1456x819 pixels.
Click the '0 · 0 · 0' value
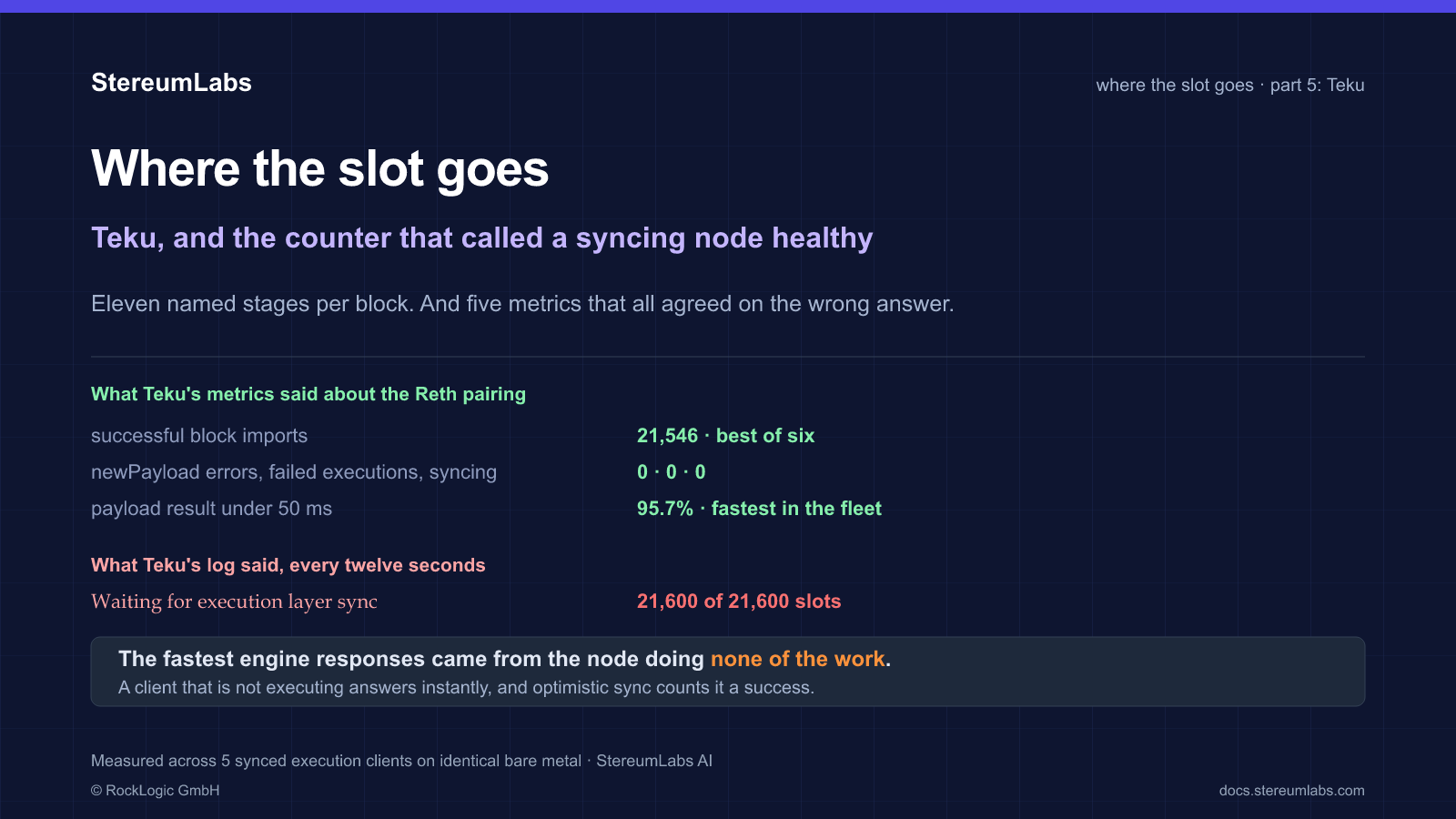tap(672, 472)
